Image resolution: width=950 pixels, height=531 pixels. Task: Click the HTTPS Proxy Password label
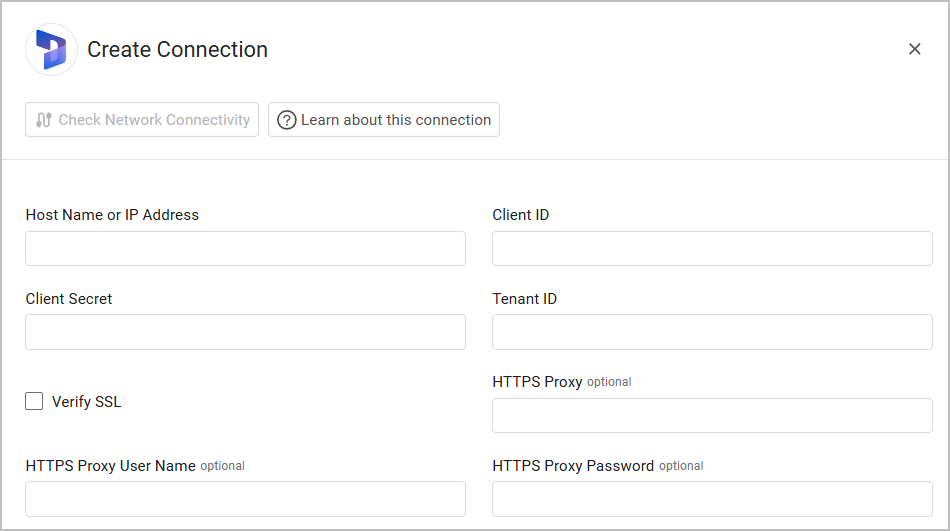point(573,466)
